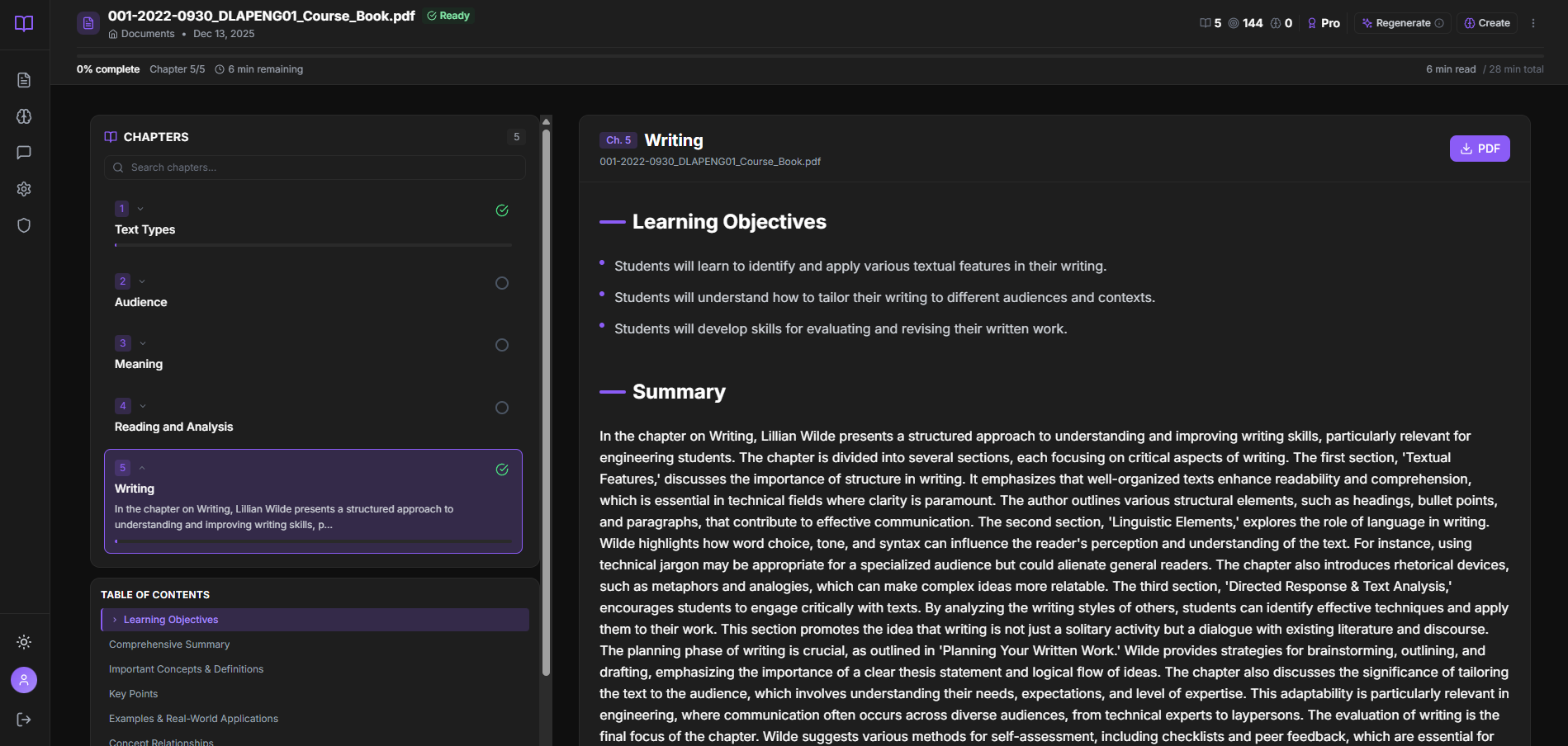Click the TABLE OF CONTENTS heading
This screenshot has height=746, width=1568.
coord(155,595)
